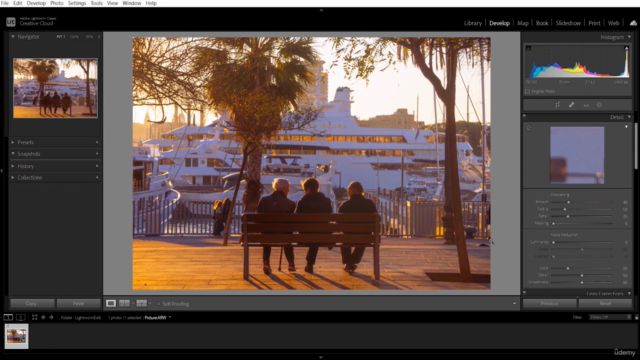Switch to Before/After view icon
640x360 pixels.
point(142,303)
